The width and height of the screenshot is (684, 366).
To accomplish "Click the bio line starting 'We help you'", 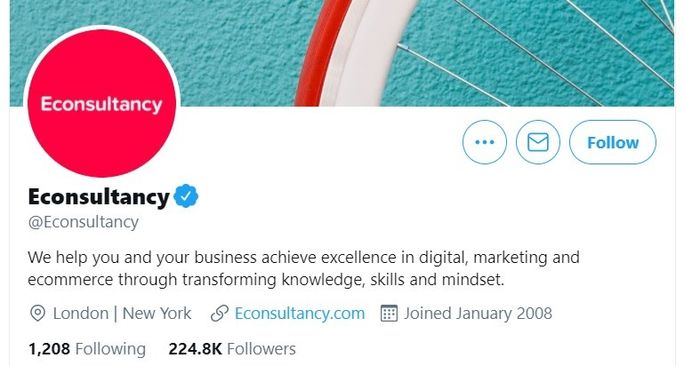I will click(304, 257).
